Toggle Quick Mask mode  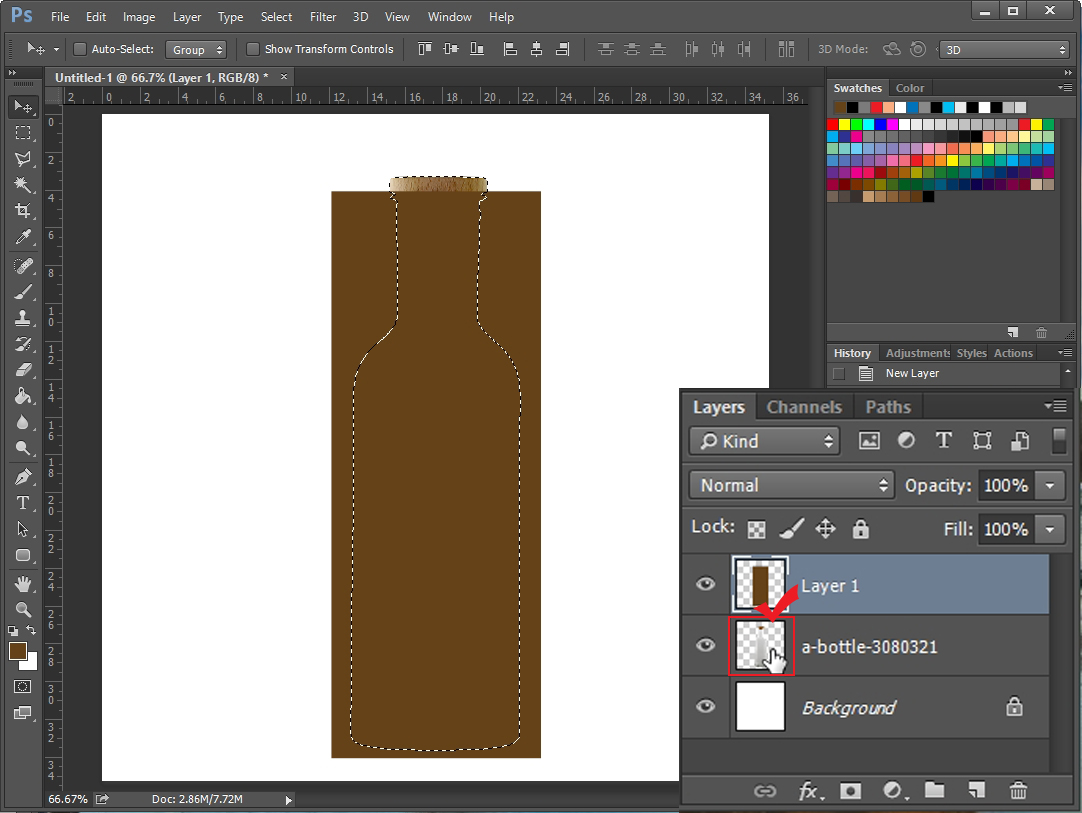click(x=23, y=687)
